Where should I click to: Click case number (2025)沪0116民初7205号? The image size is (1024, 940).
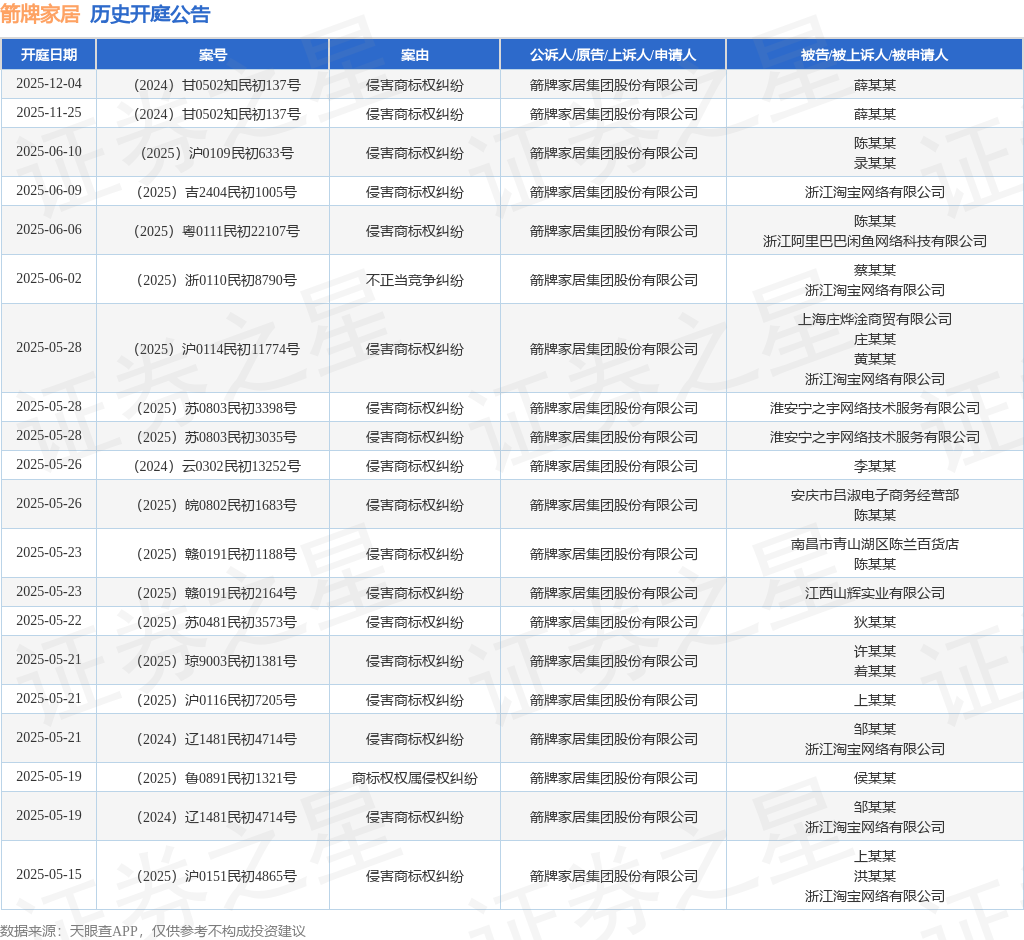click(x=217, y=700)
